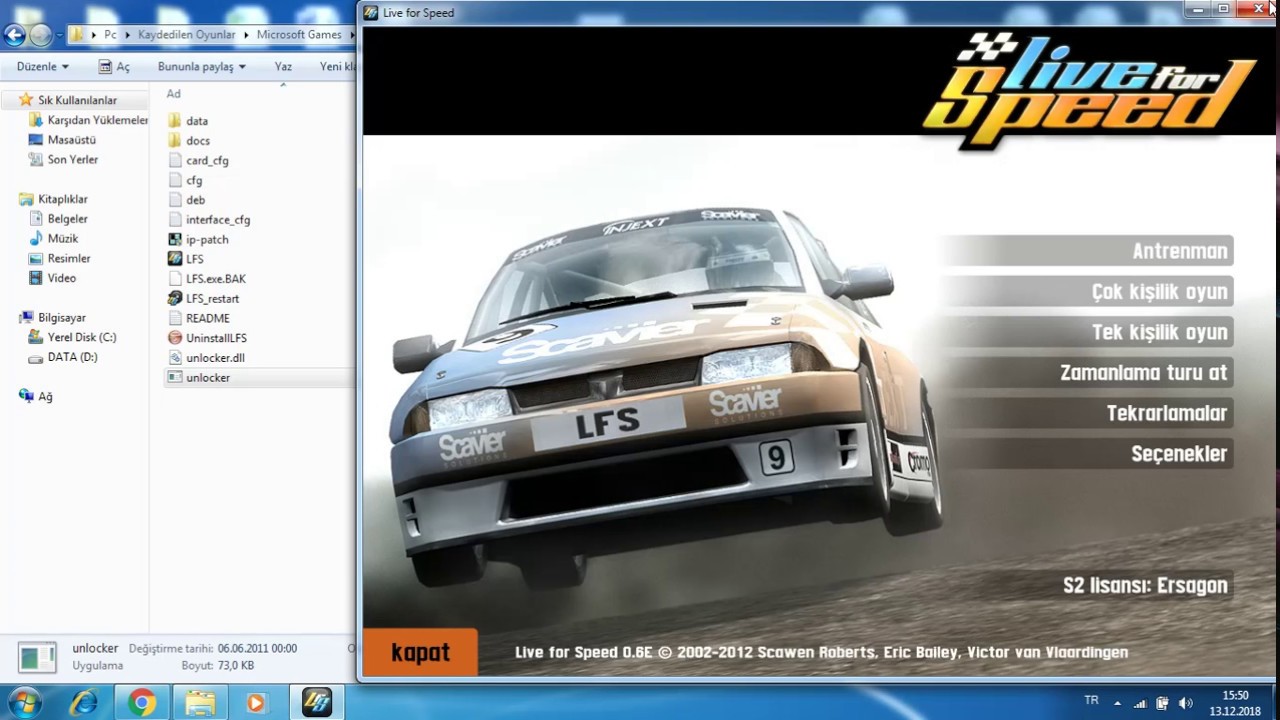
Task: Expand Pc breadcrumb arrow
Action: click(x=127, y=35)
